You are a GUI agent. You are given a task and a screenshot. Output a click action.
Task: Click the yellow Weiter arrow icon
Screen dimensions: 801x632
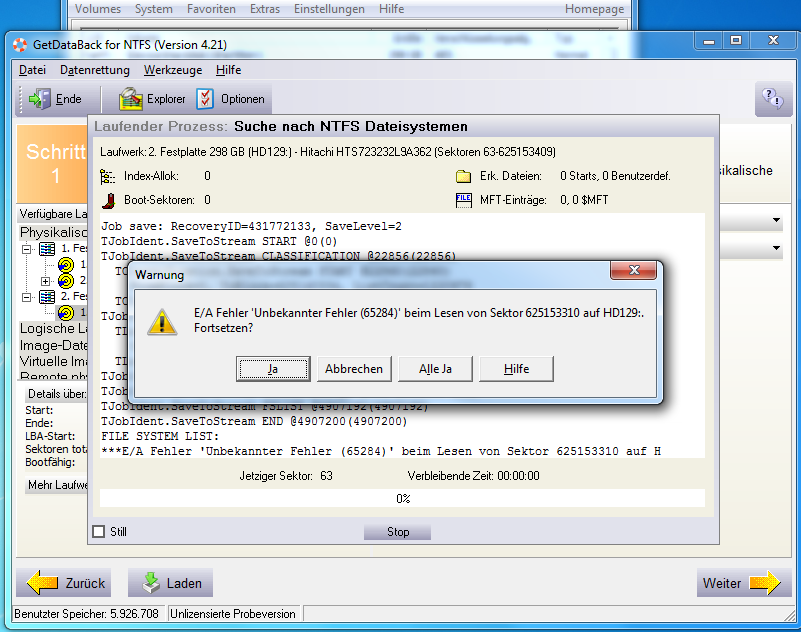765,582
